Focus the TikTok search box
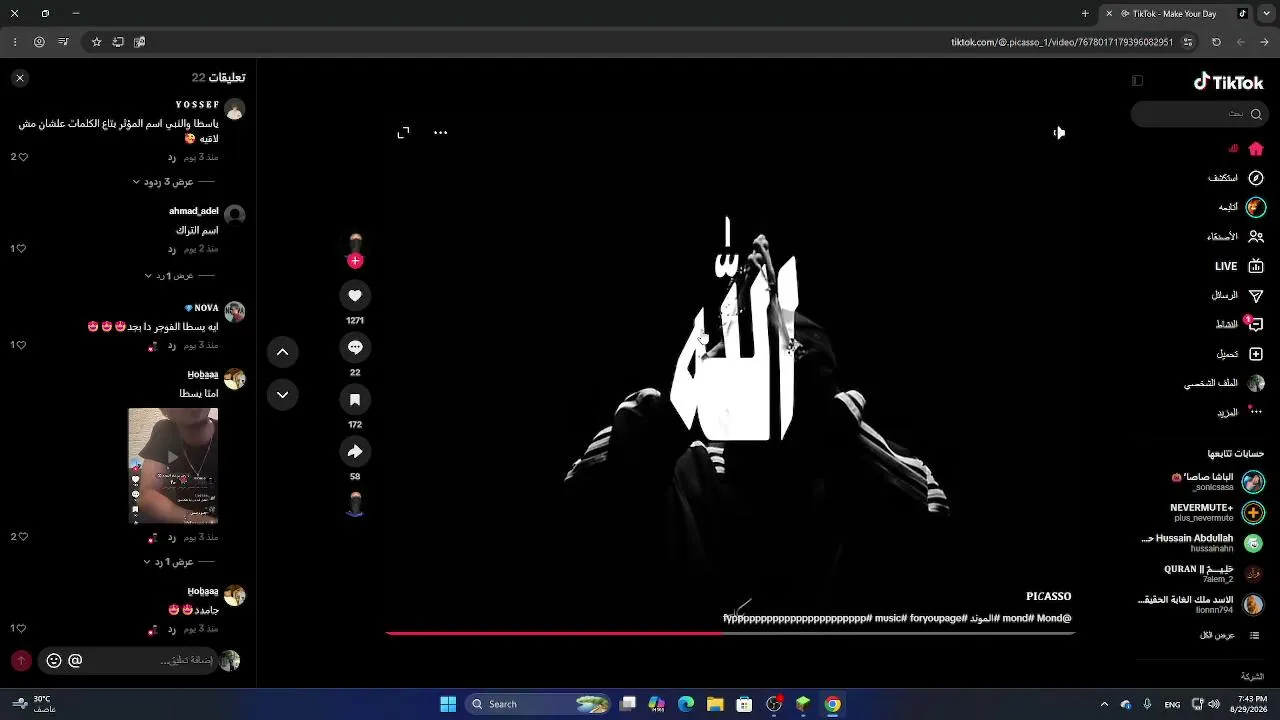 pyautogui.click(x=1200, y=114)
